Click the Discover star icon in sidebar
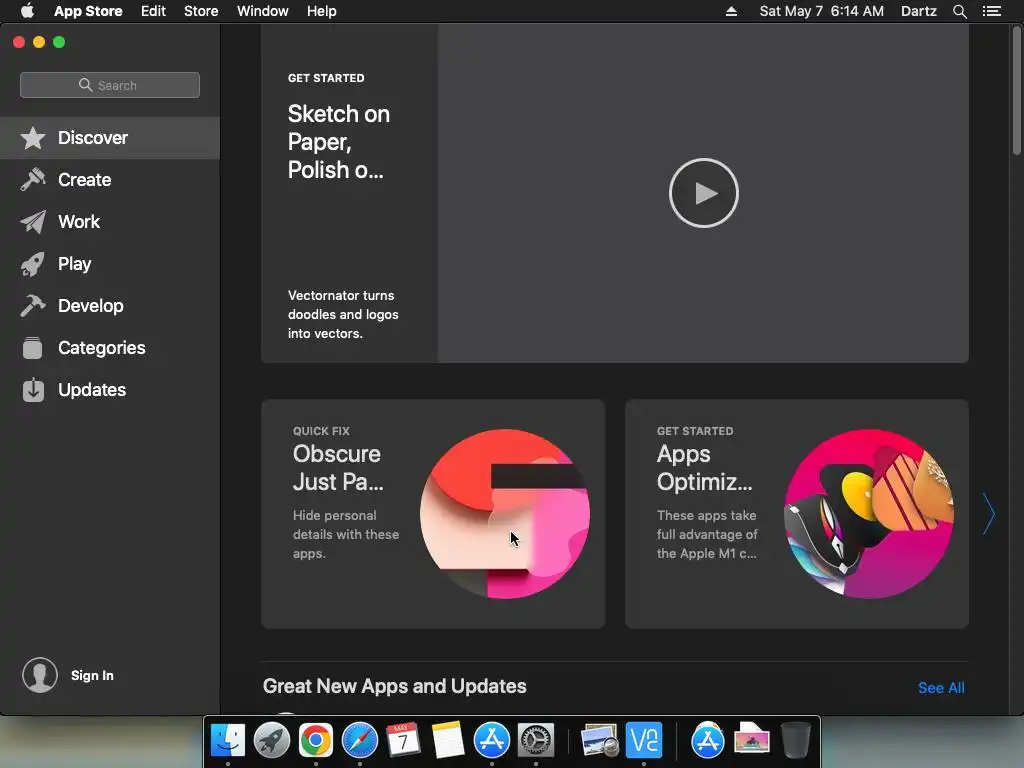 coord(33,138)
